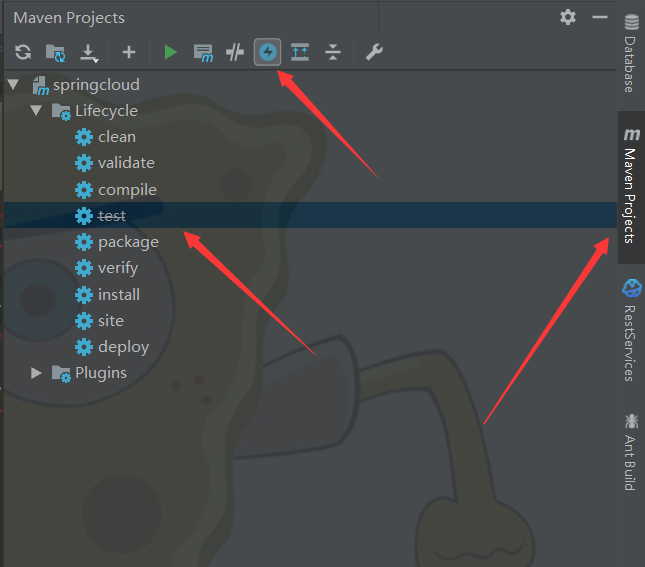645x567 pixels.
Task: Collapse the Lifecycle node
Action: pos(36,110)
